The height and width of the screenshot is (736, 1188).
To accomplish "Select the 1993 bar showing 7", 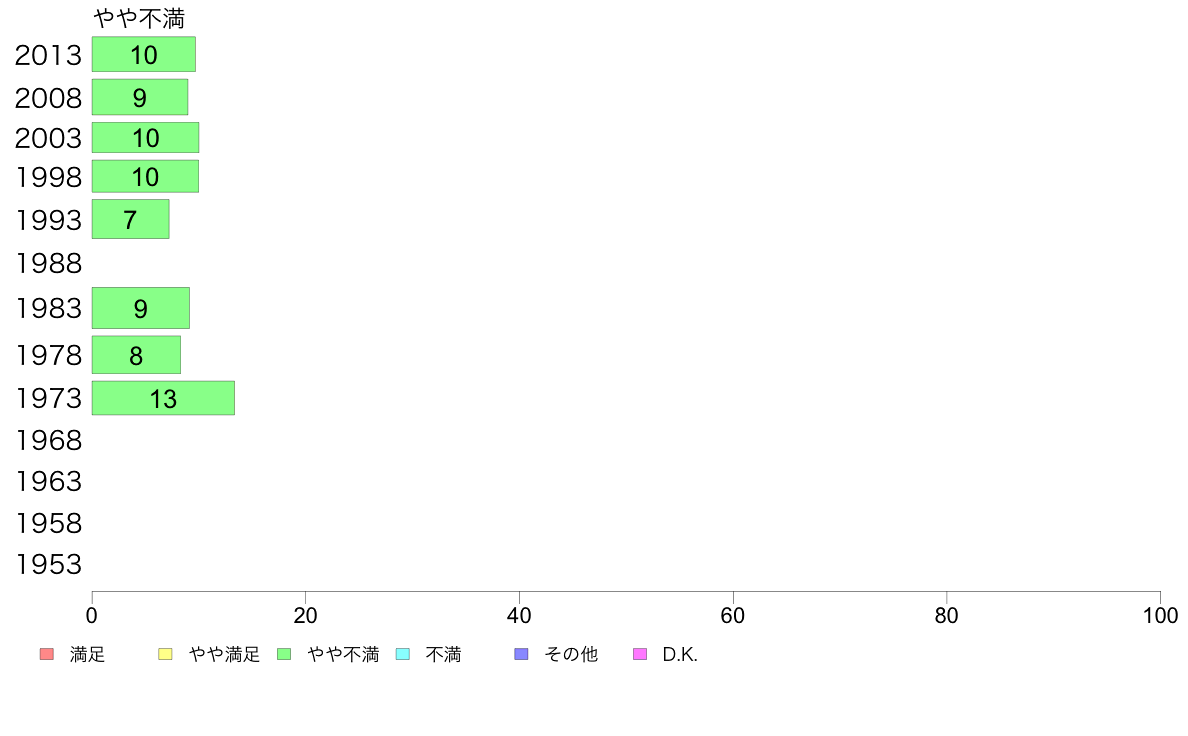I will pyautogui.click(x=130, y=219).
